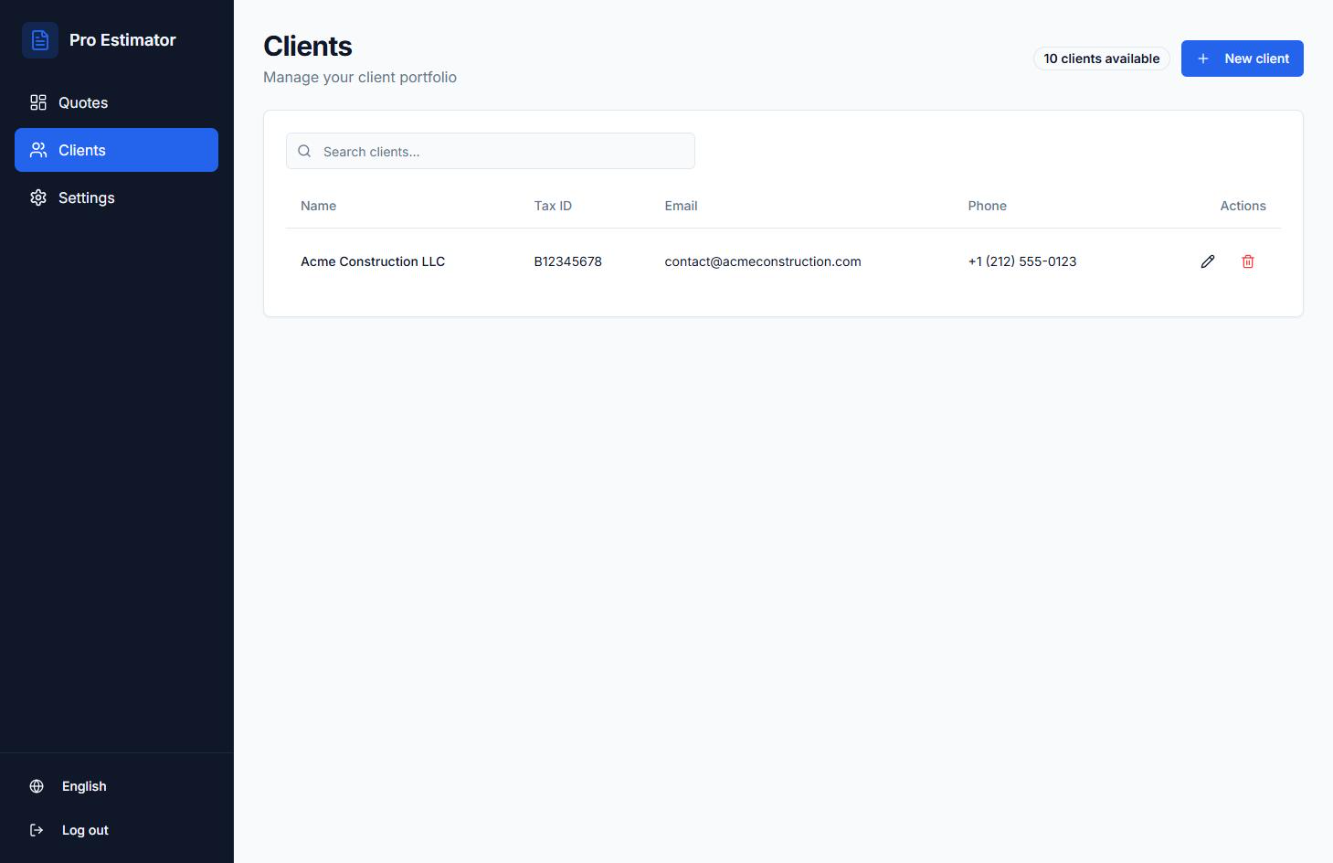
Task: Open the English language selector
Action: point(83,786)
